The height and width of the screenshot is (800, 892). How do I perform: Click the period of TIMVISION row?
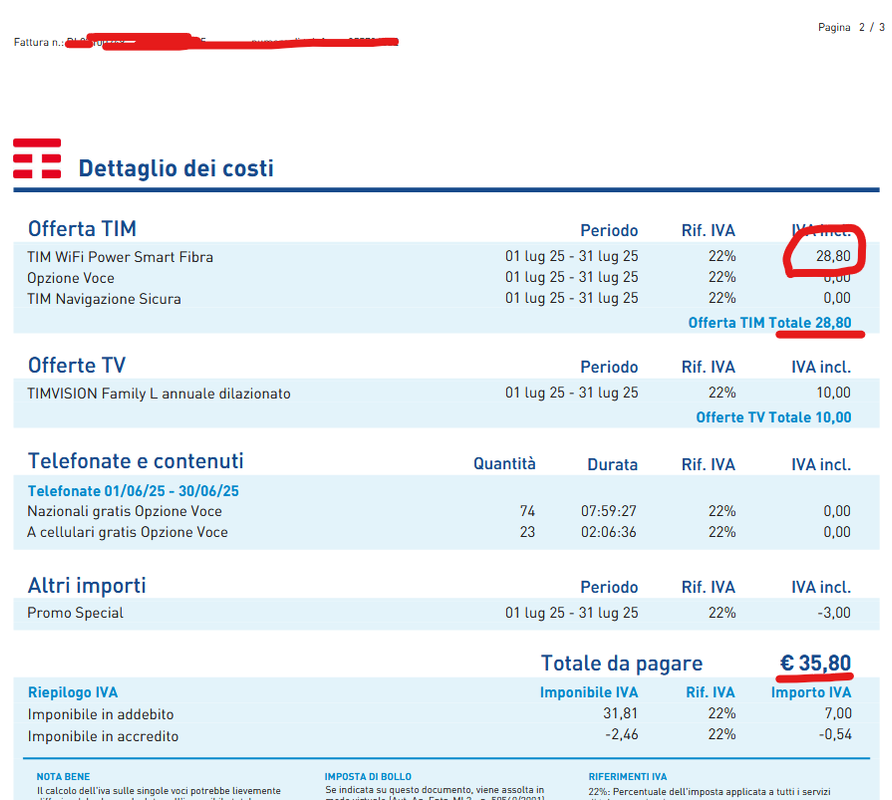[x=572, y=393]
